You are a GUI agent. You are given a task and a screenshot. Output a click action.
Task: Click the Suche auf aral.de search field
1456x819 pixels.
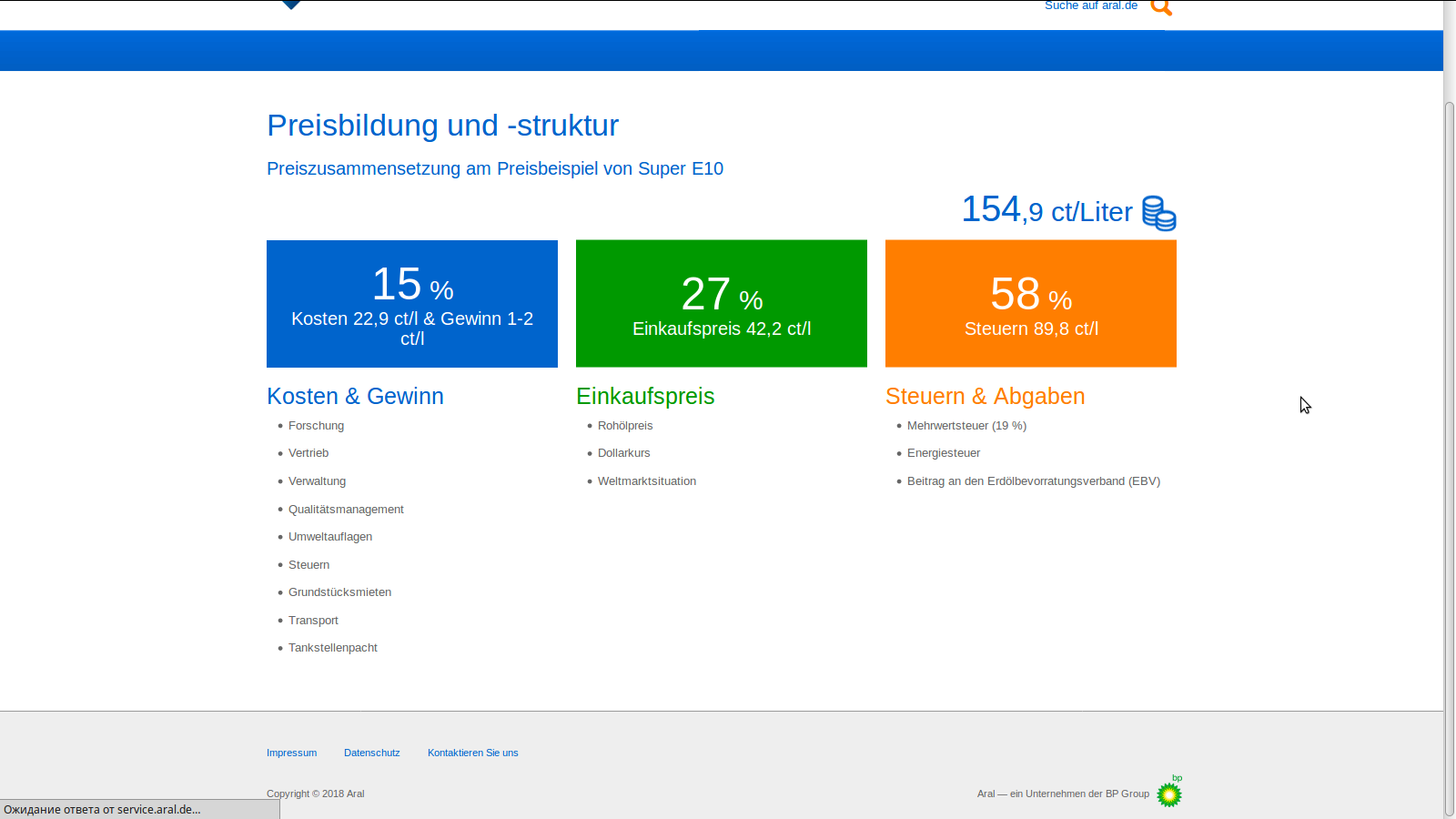coord(1091,5)
